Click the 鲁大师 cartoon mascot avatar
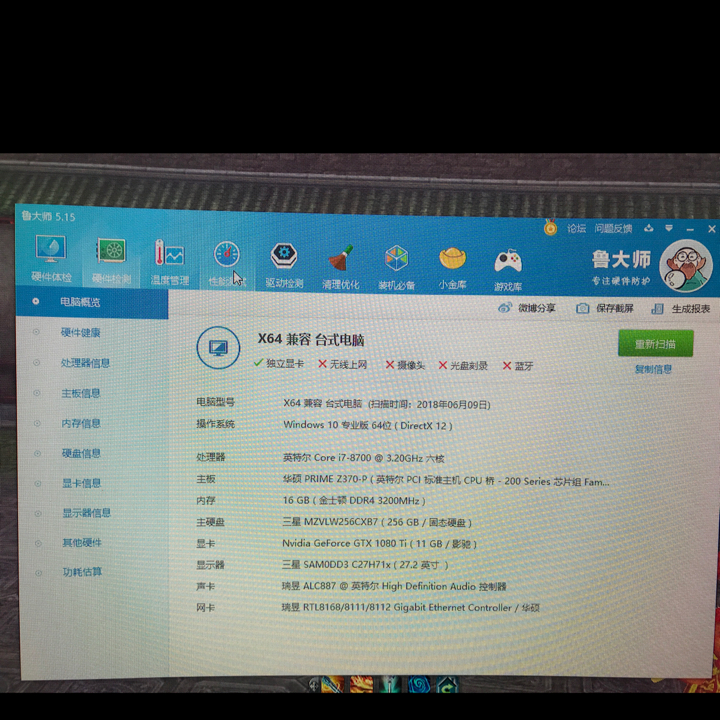 coord(686,267)
